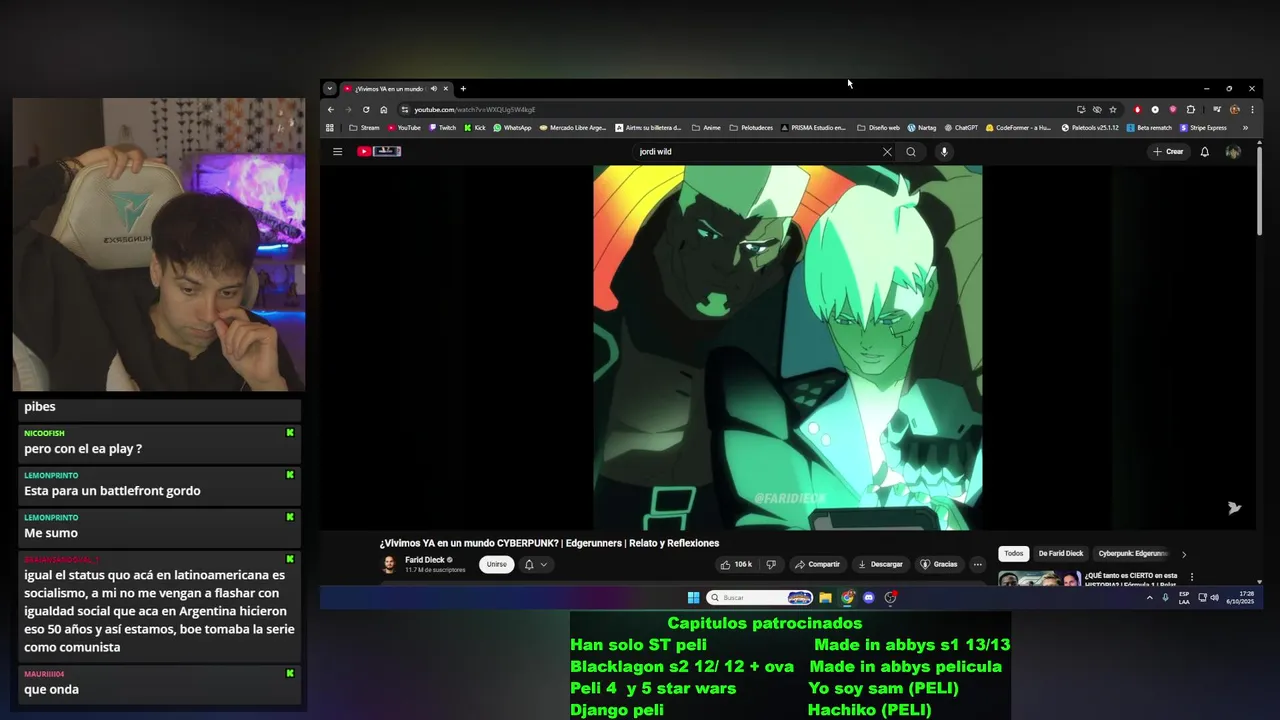Screen dimensions: 1280x720
Task: Open the Chrome three-dot menu
Action: 1252,110
